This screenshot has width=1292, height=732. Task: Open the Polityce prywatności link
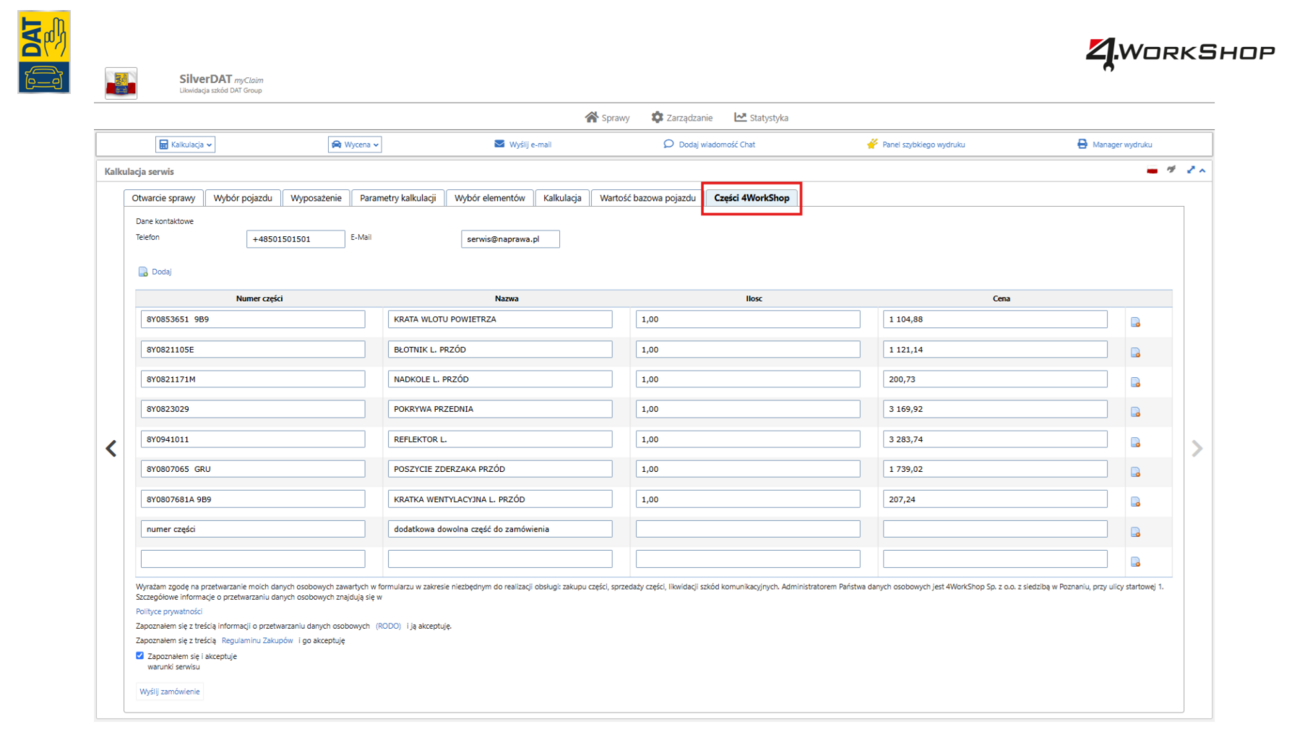(x=169, y=611)
